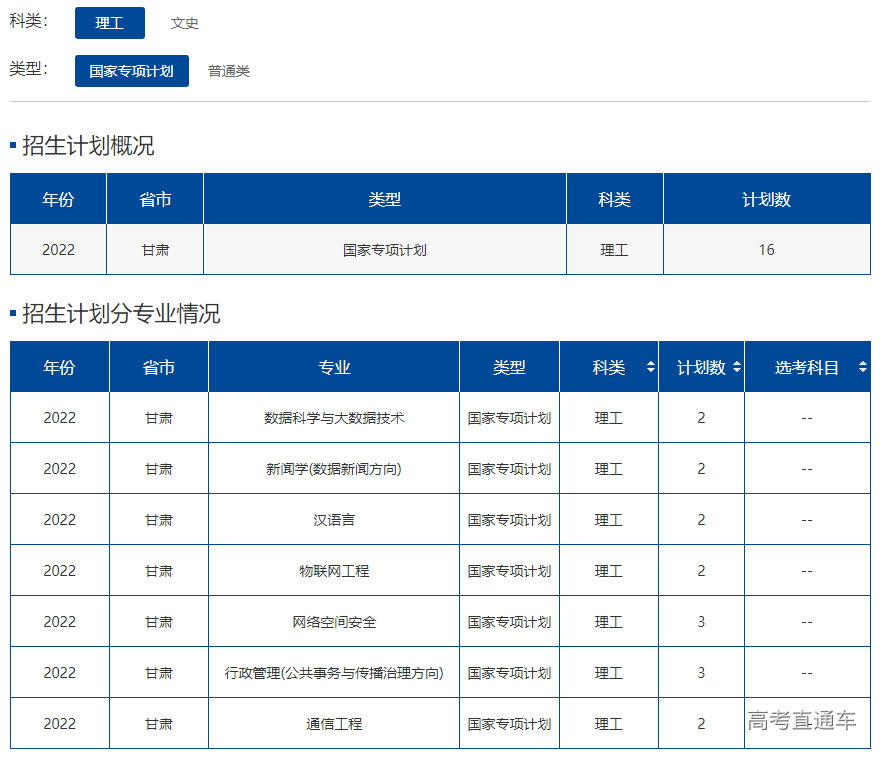
Task: Select 行政管理(公共事务与传播治理方向) major row
Action: (x=334, y=673)
